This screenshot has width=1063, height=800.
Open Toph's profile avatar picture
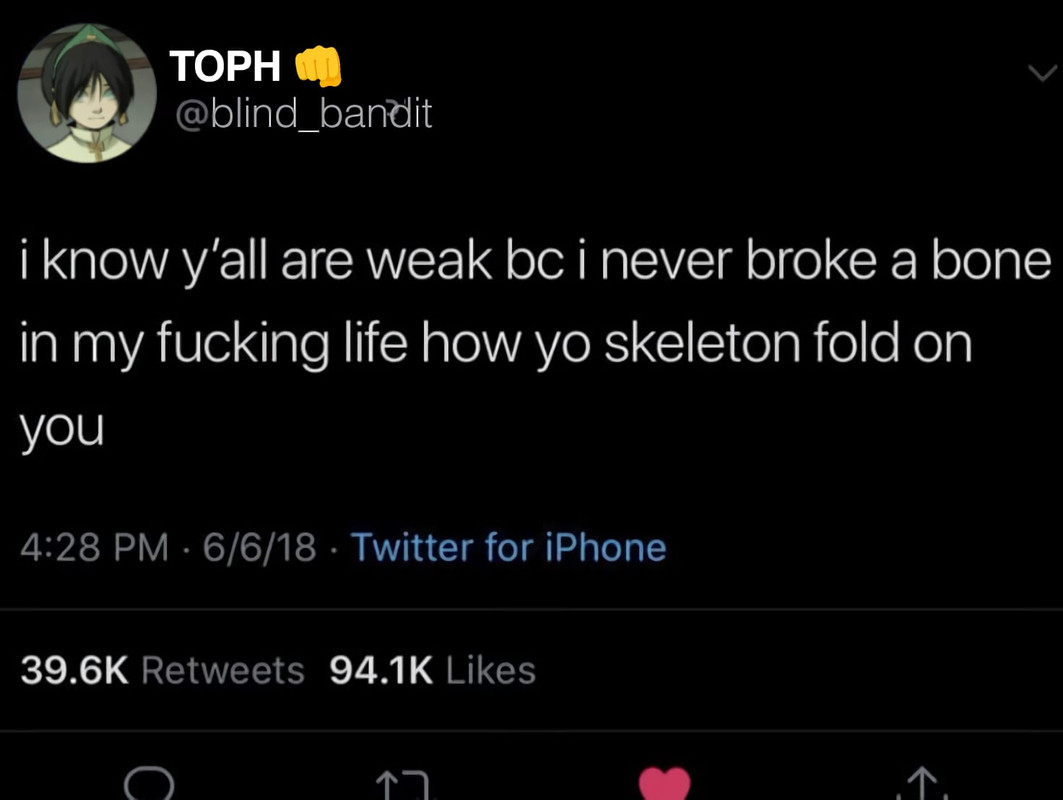[x=87, y=93]
